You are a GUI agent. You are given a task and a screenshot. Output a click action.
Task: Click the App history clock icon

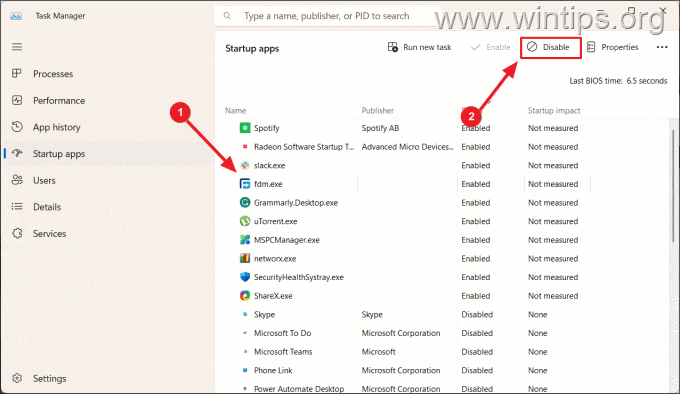pos(17,127)
